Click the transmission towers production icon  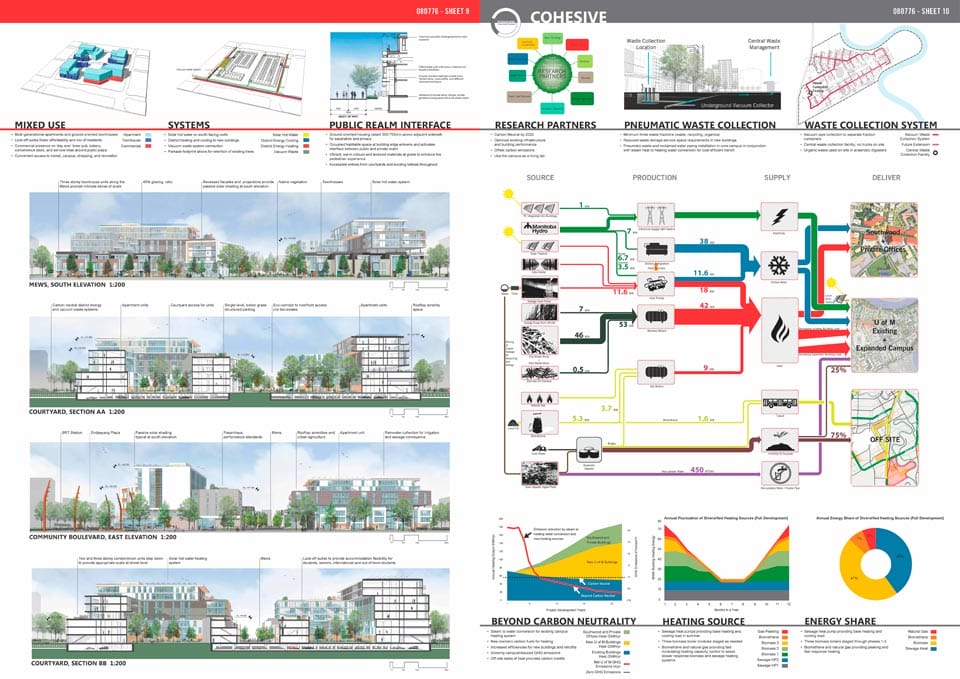(656, 216)
